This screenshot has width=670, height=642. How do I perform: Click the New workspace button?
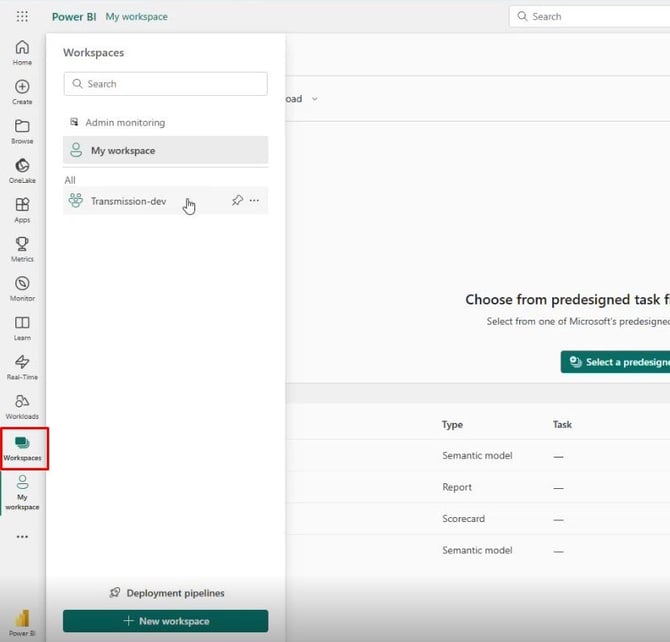[165, 621]
